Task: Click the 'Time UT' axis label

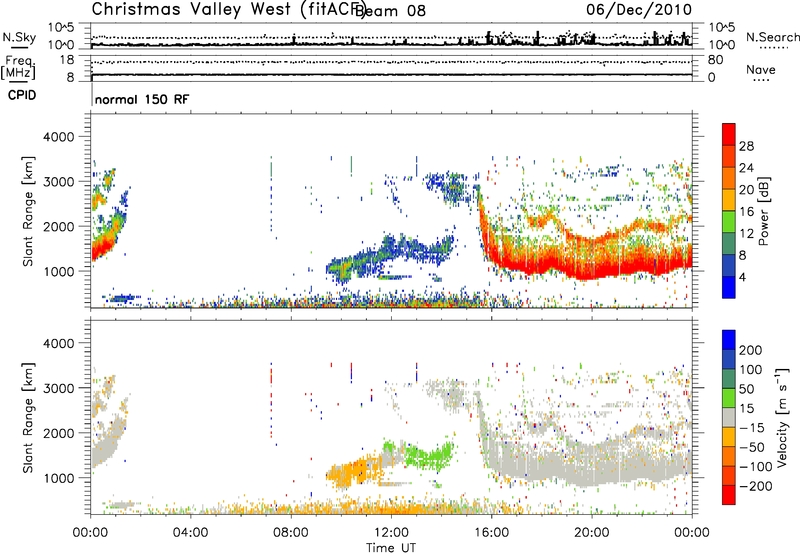Action: tap(391, 548)
